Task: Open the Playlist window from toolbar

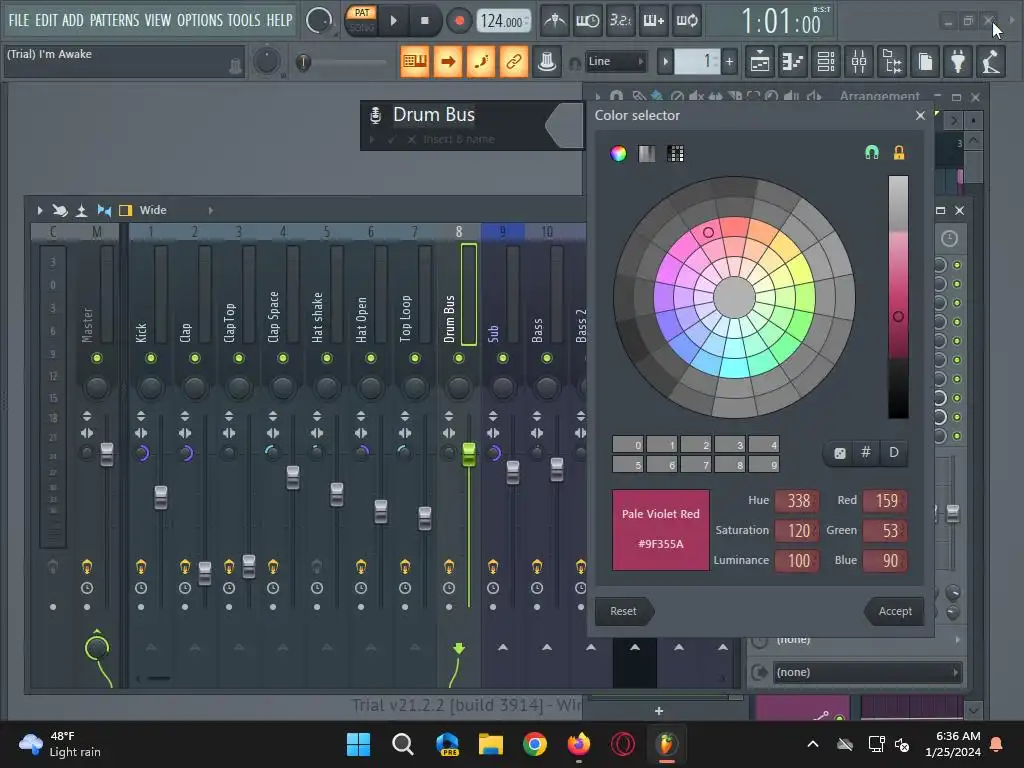Action: (760, 61)
